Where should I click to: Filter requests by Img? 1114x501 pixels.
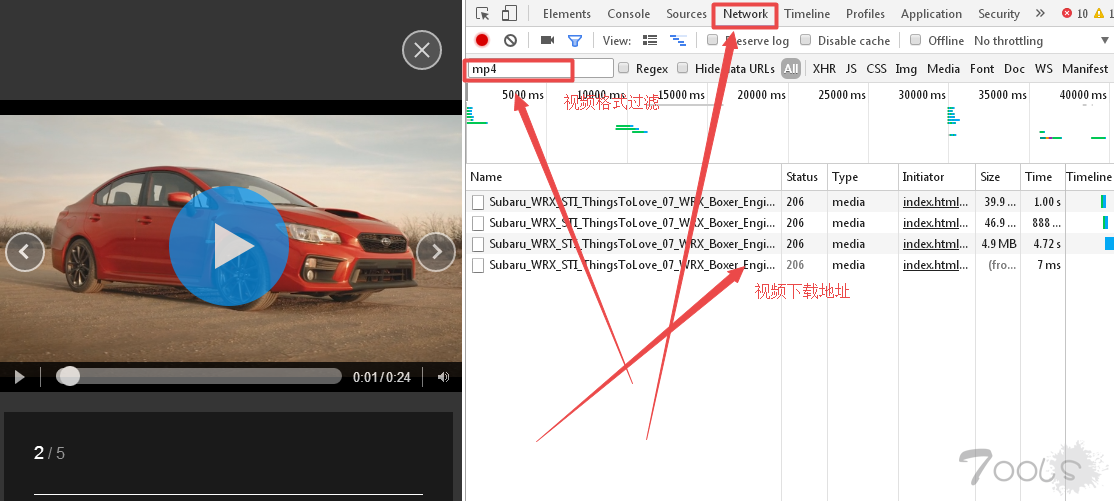906,68
